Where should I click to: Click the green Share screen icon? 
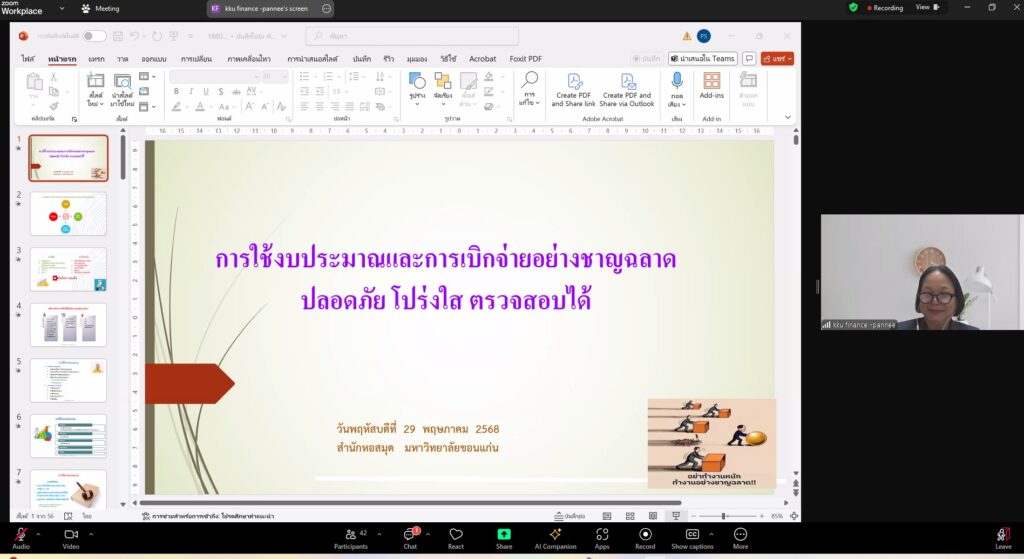click(504, 534)
